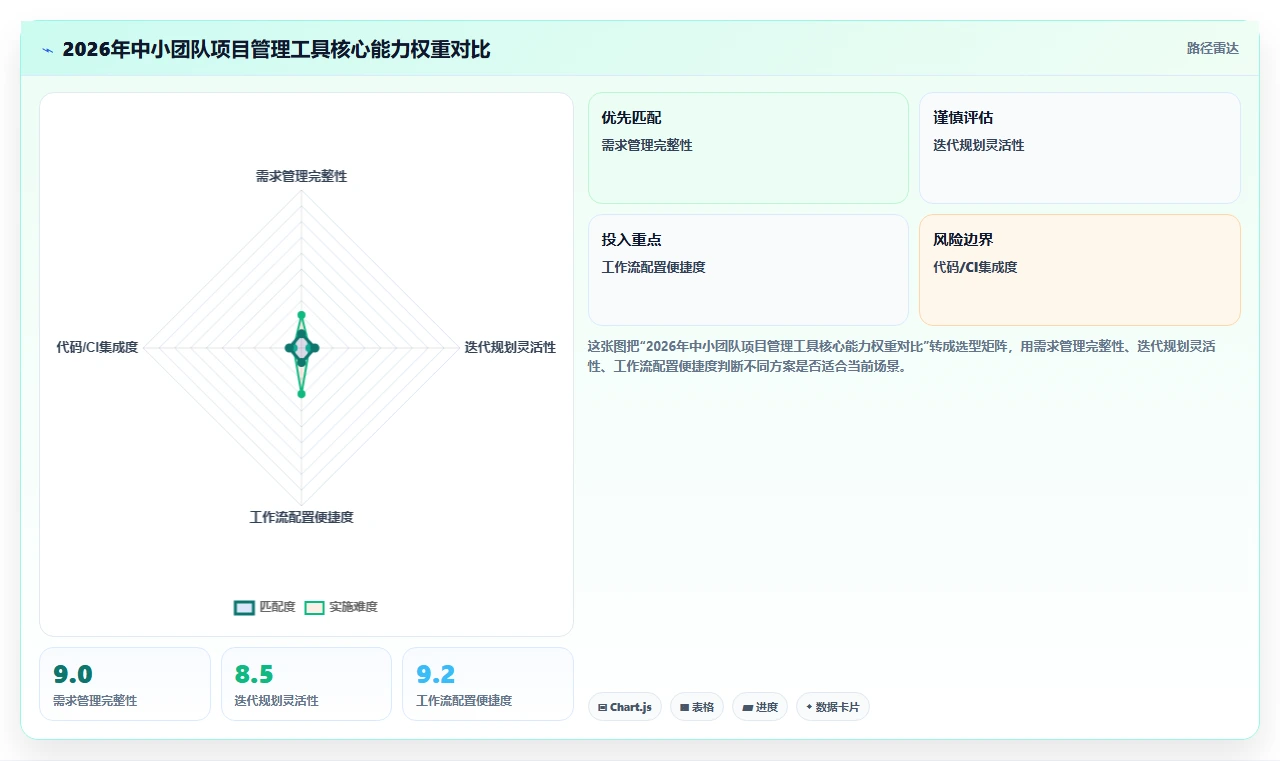Image resolution: width=1280 pixels, height=761 pixels.
Task: Click the 进度 tag icon
Action: tap(747, 707)
